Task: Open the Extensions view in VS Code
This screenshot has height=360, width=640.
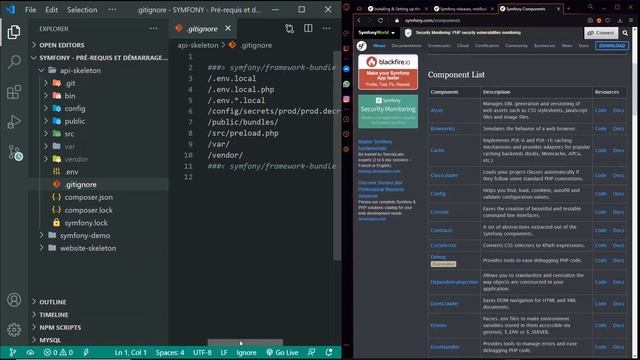Action: pos(14,92)
